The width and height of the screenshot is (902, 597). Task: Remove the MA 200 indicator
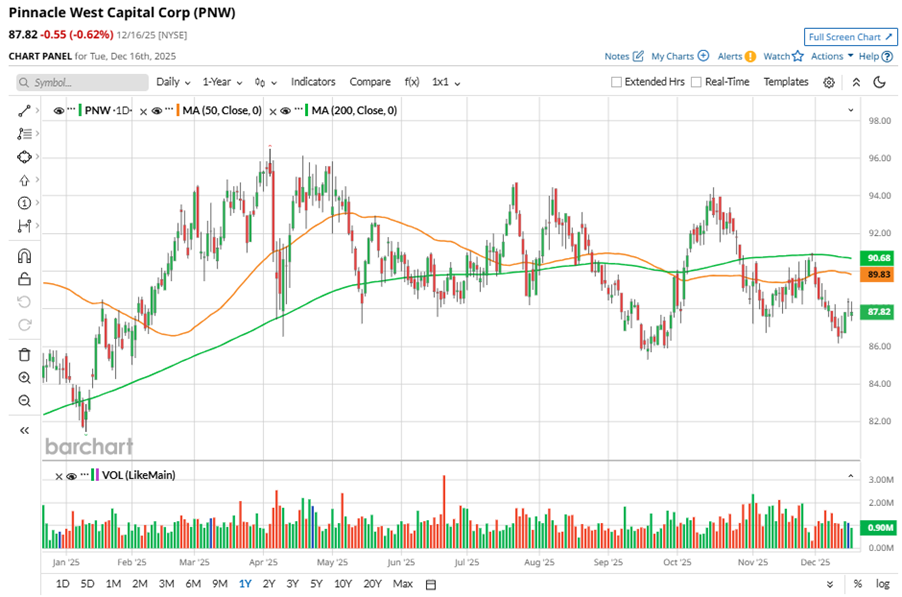(273, 111)
